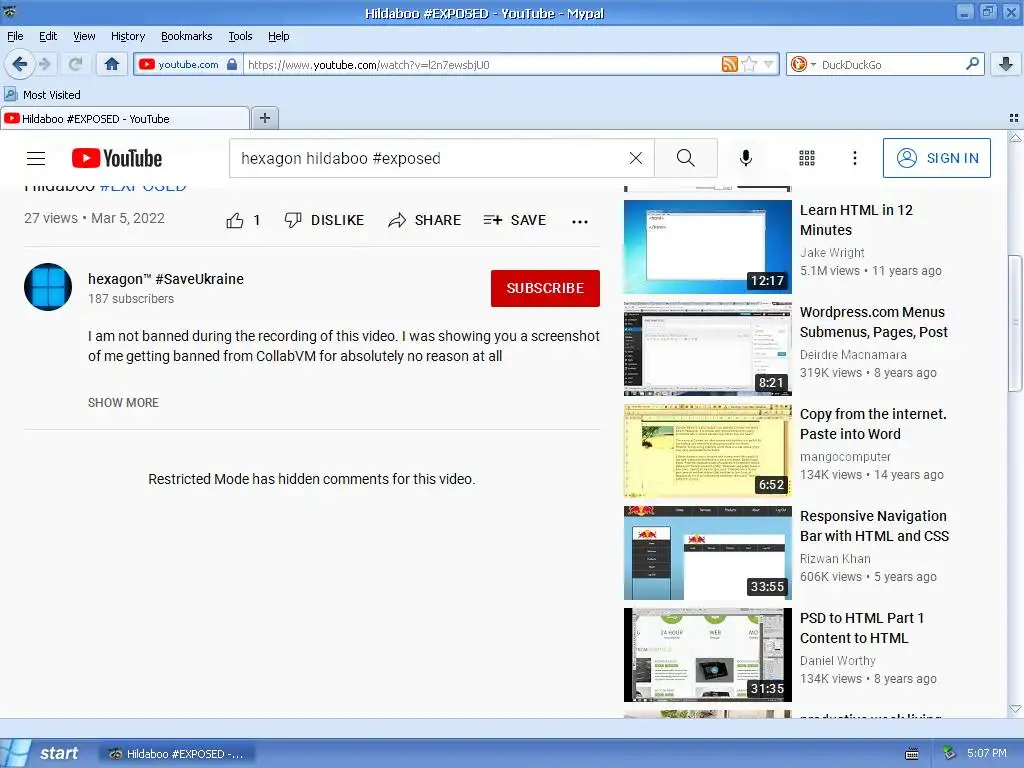
Task: Click the security shield tray icon
Action: click(950, 753)
